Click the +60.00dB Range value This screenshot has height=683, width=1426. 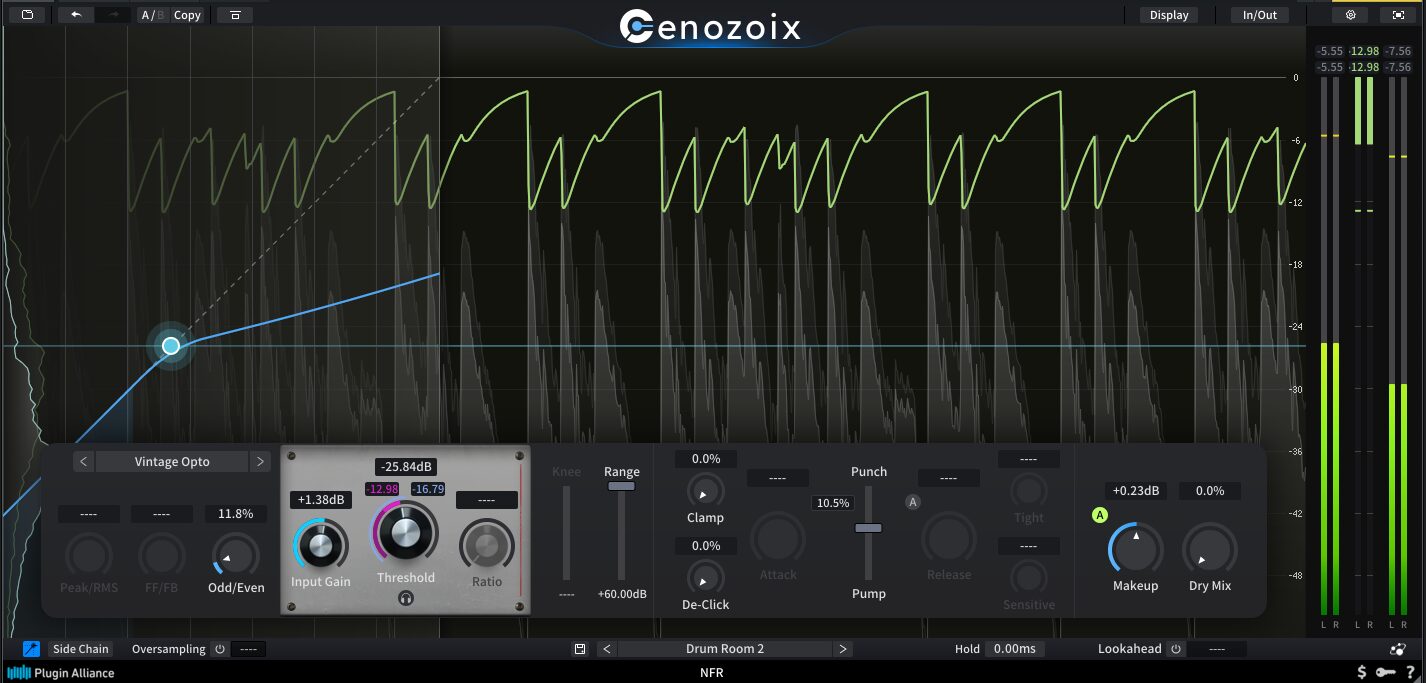621,594
